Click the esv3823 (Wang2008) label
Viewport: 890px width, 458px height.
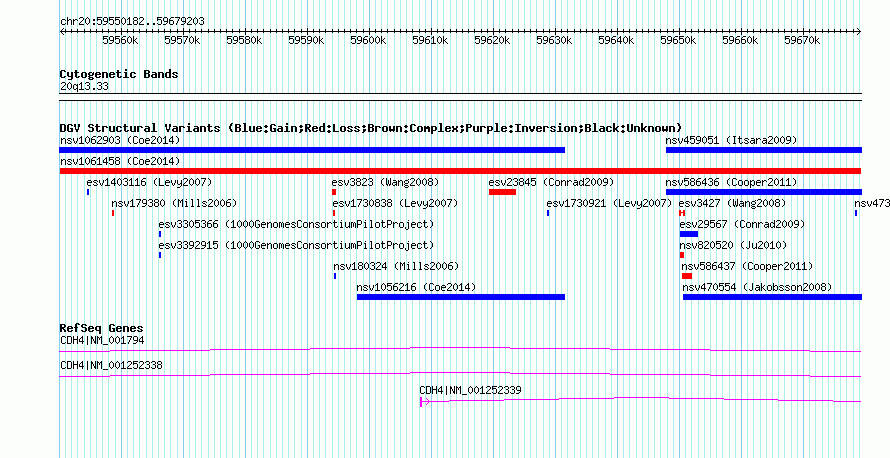[x=385, y=182]
